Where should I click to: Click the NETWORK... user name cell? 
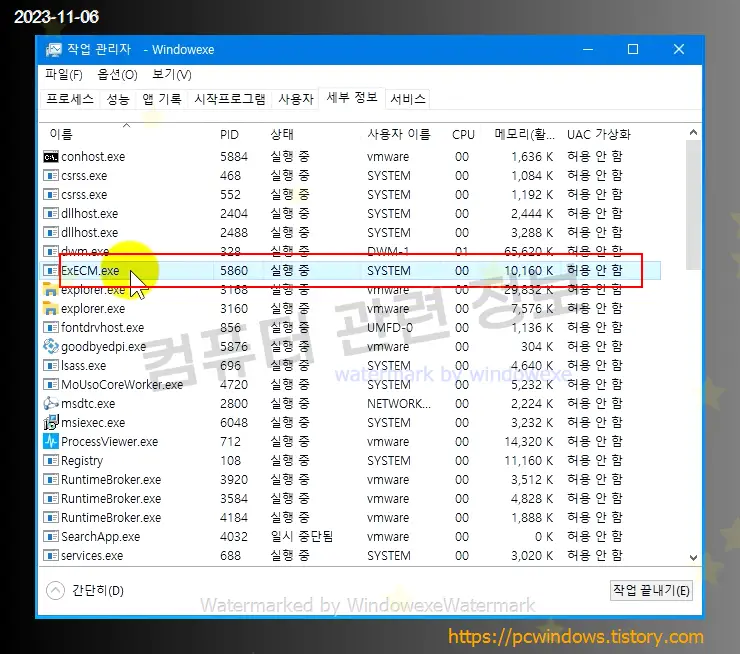coord(399,403)
